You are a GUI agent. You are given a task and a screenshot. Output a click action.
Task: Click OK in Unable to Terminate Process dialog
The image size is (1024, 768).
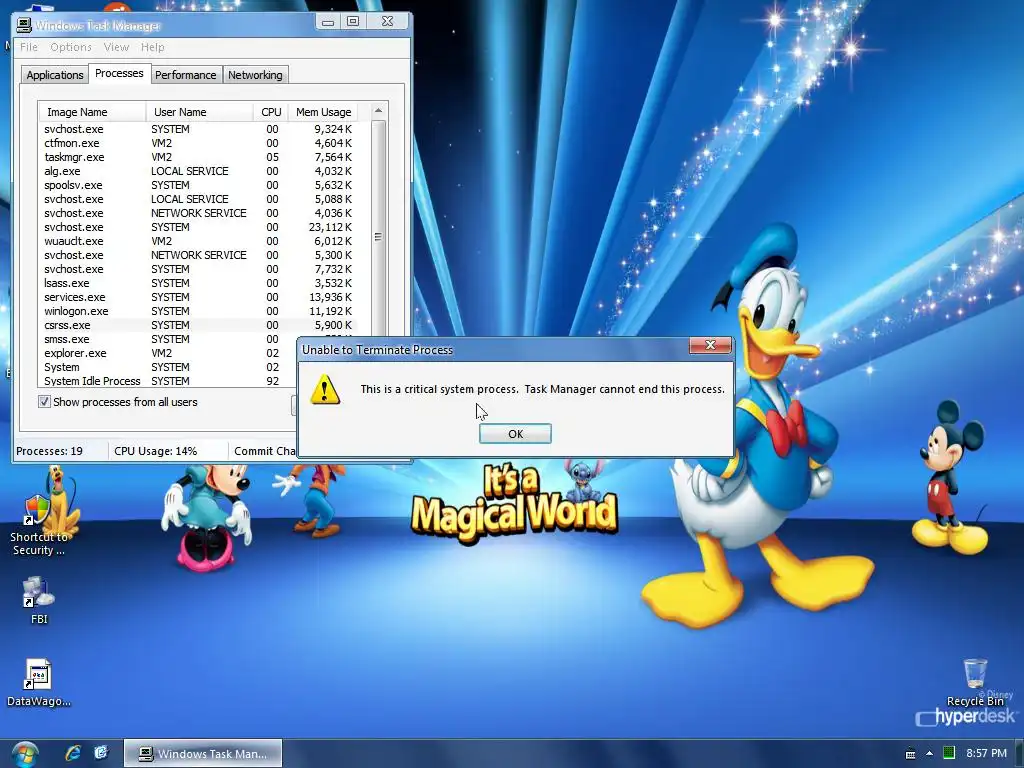(x=515, y=434)
